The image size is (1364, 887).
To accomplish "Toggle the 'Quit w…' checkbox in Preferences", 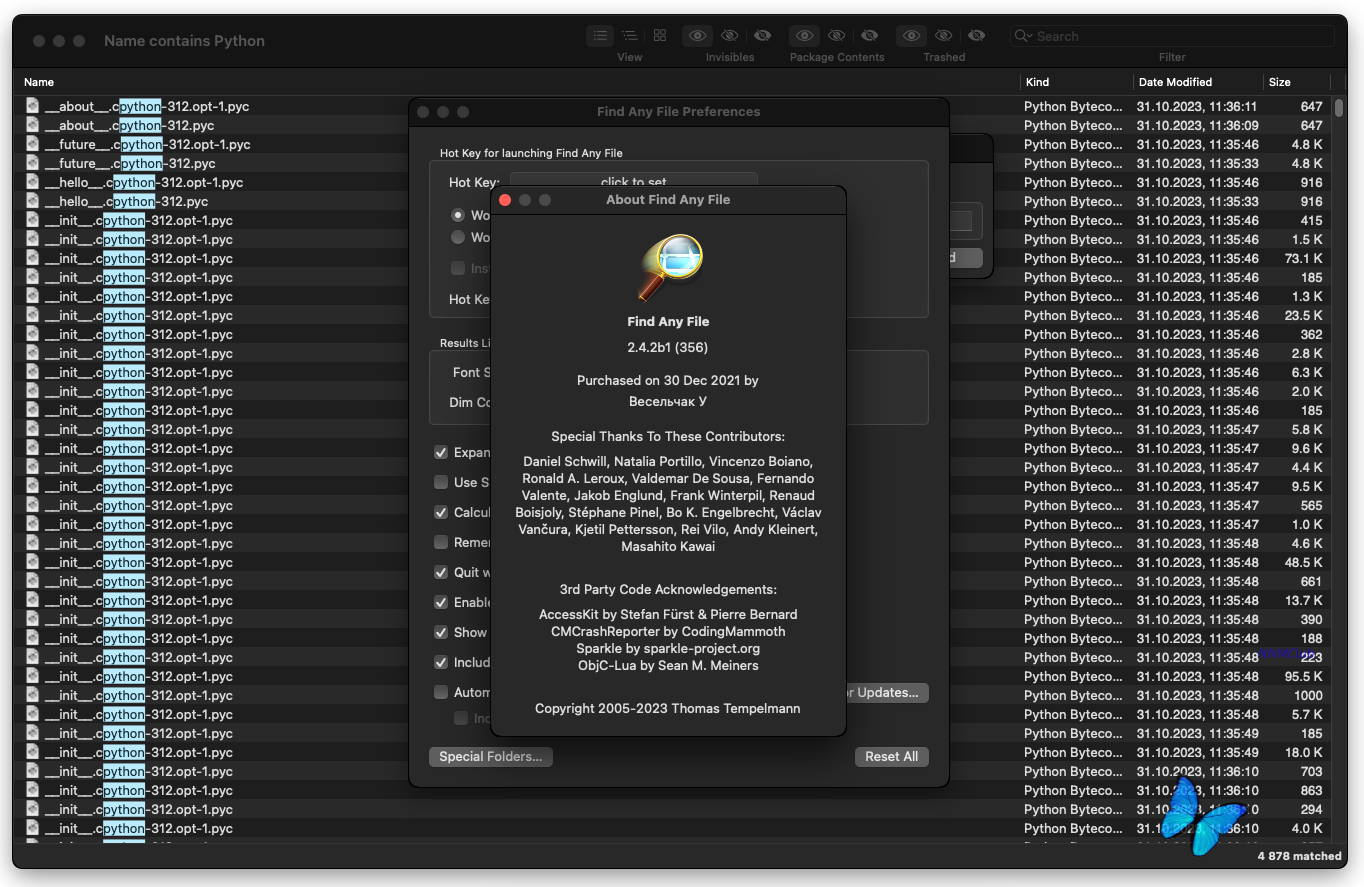I will coord(441,572).
